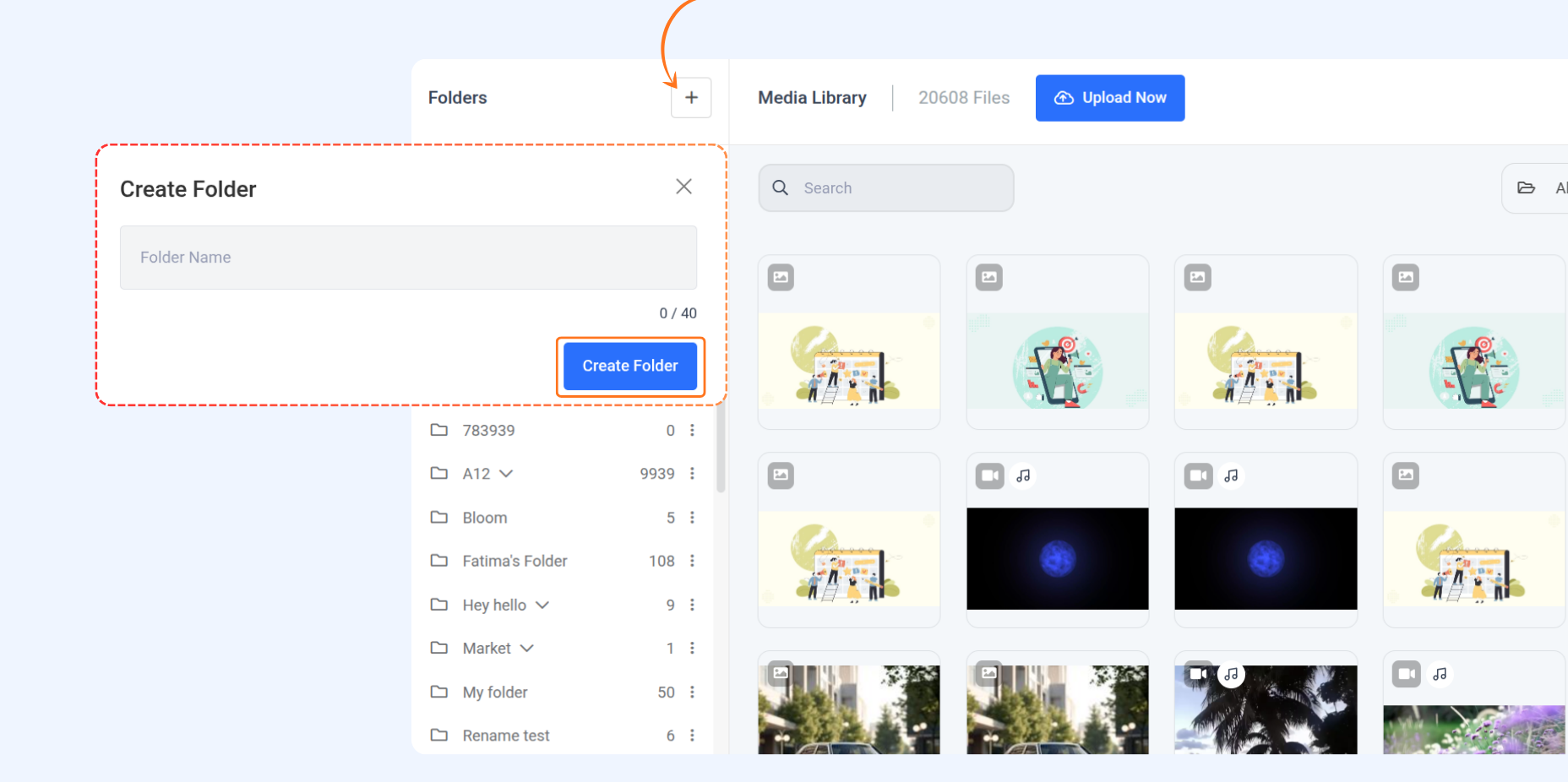Expand the A12 folder chevron
The image size is (1568, 782).
pos(506,474)
